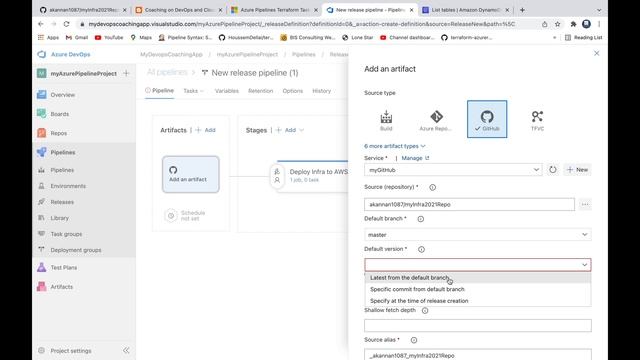Switch to the Retention tab
Screen dimensions: 640x360
click(260, 91)
